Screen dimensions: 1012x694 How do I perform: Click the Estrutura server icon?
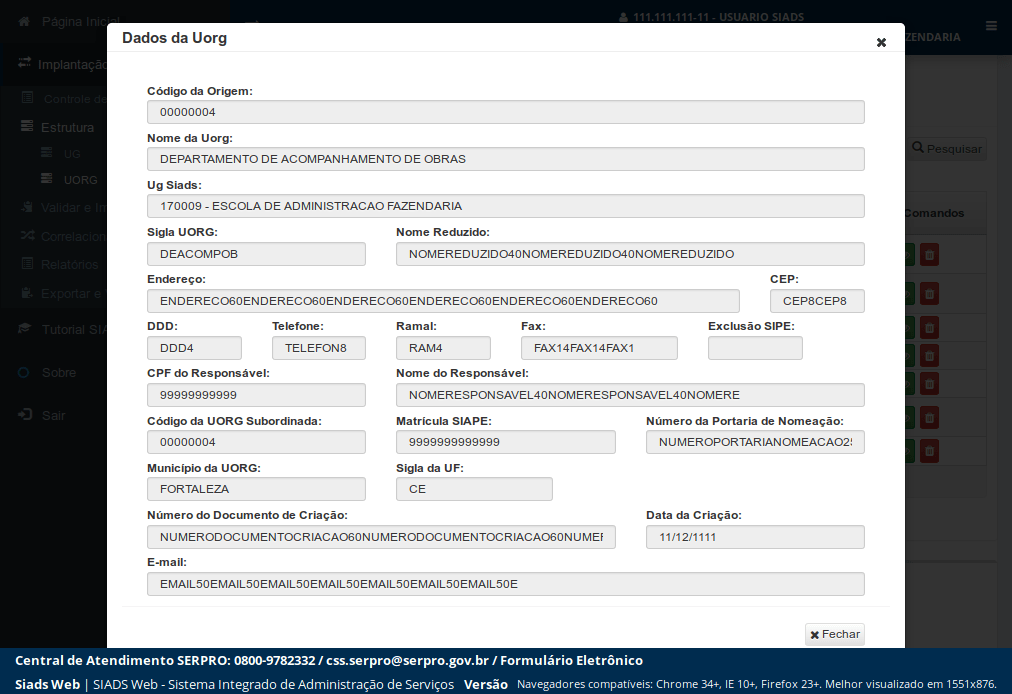point(26,126)
